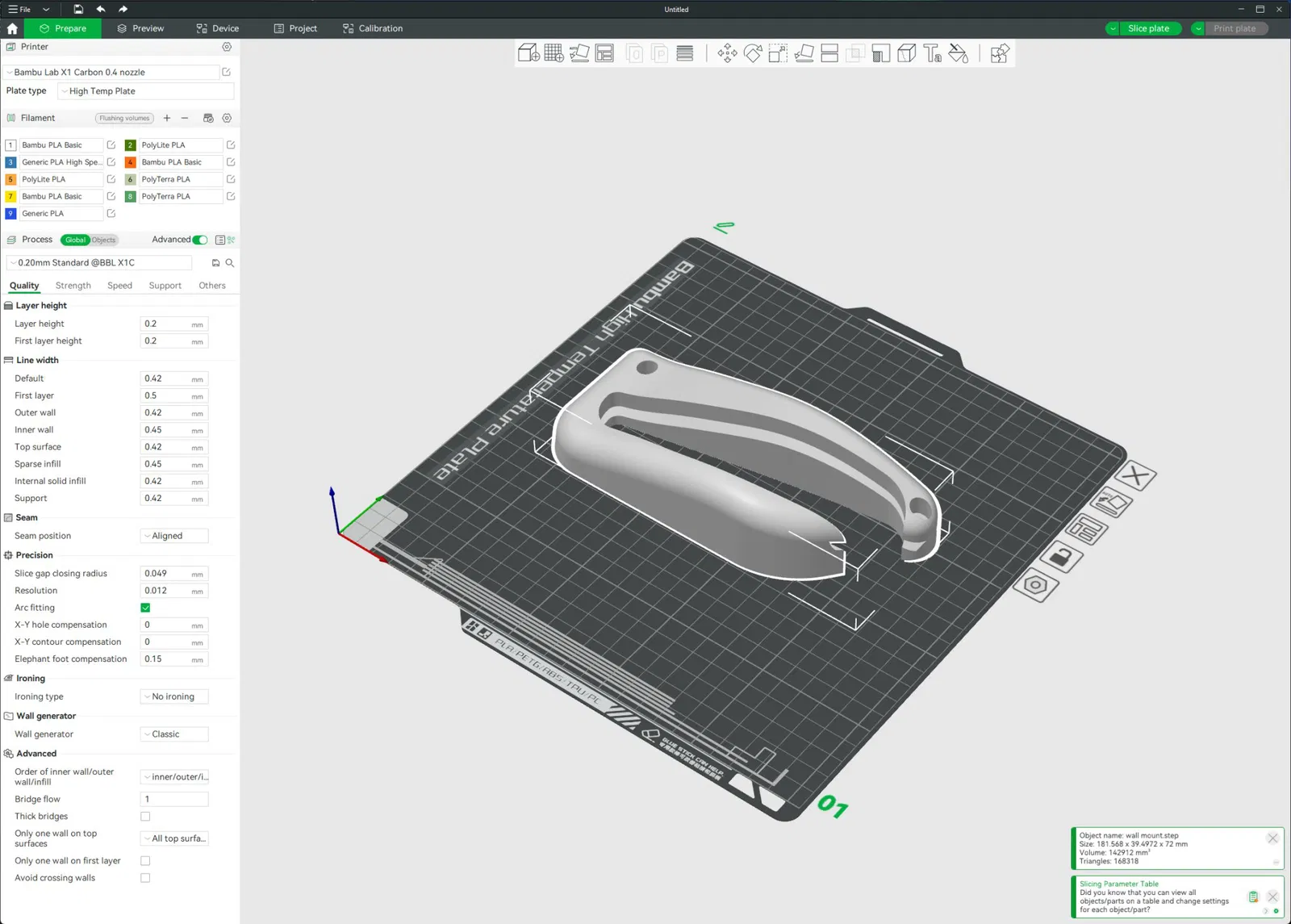
Task: Open the printer preset dropdown
Action: [111, 73]
